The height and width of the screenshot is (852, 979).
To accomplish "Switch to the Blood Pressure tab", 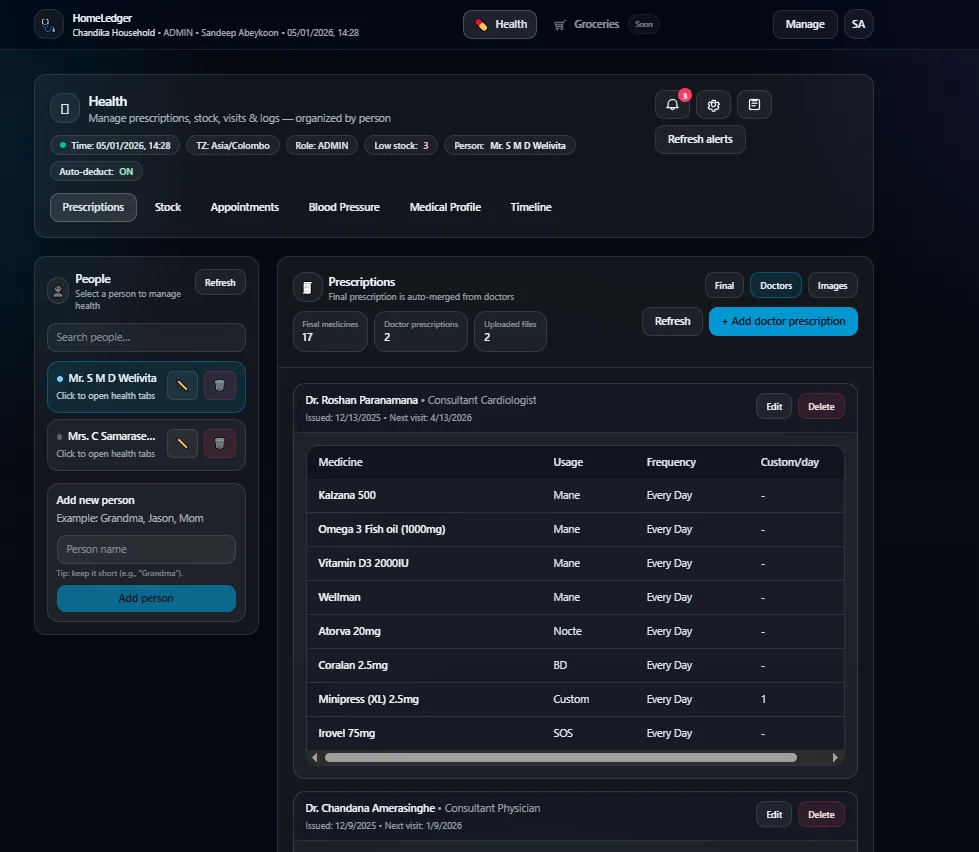I will coord(344,207).
